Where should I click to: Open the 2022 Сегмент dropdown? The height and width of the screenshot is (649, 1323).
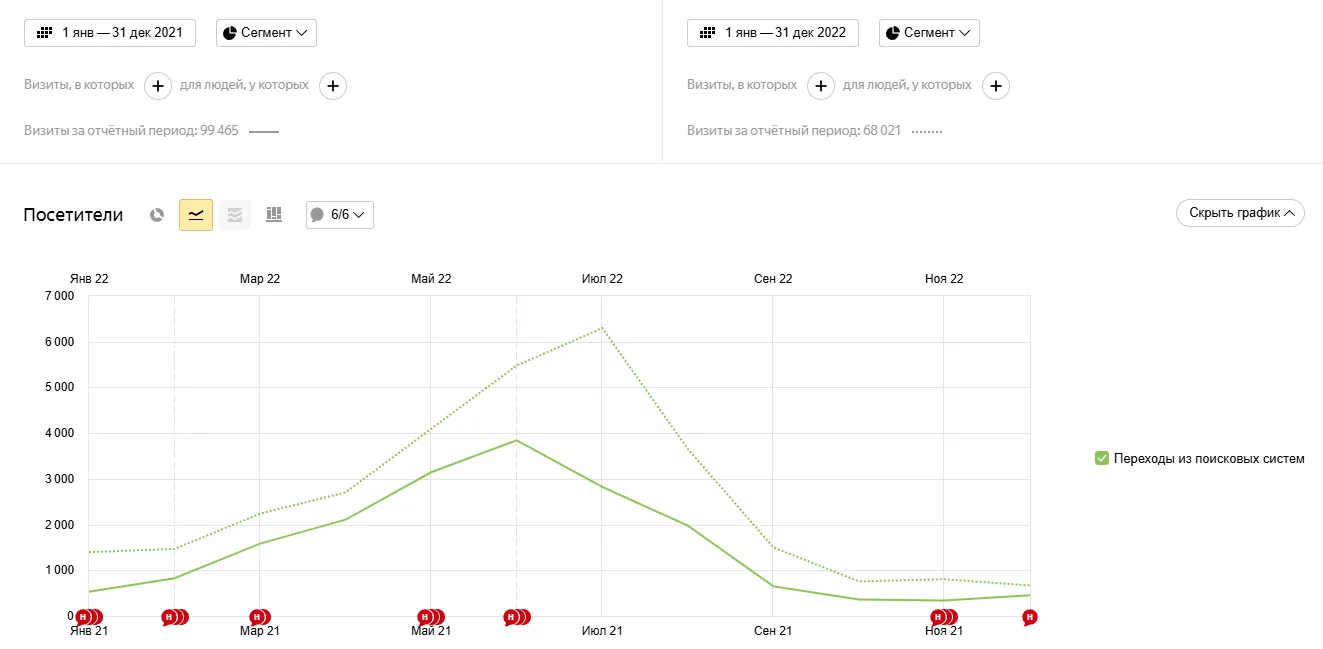[x=929, y=33]
